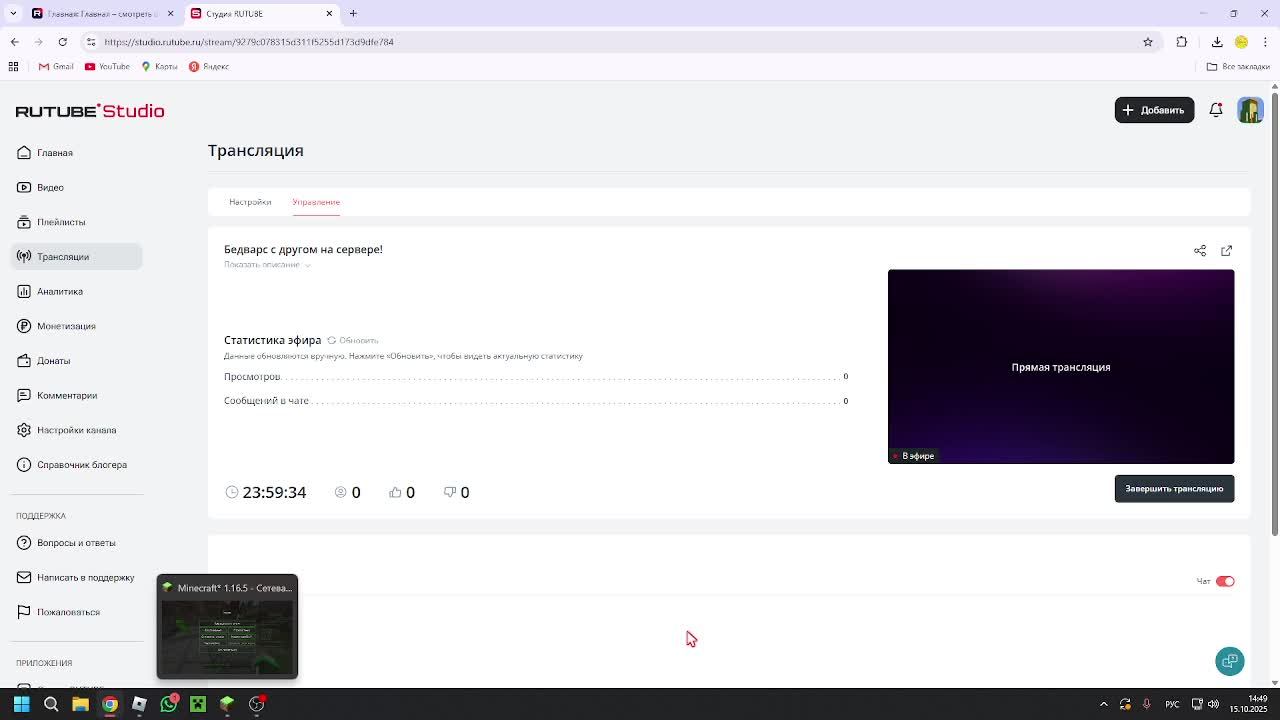
Task: Open the Chrome profile avatar
Action: pyautogui.click(x=1241, y=42)
